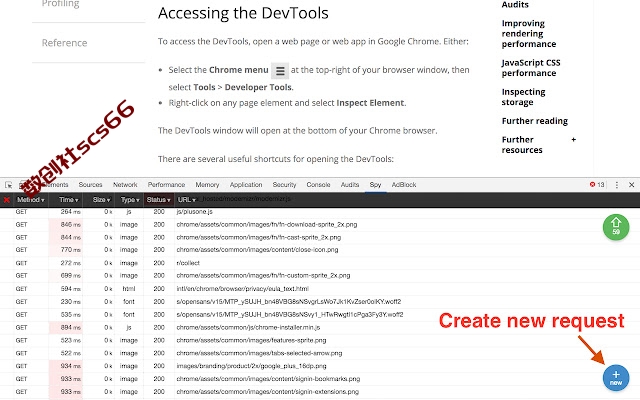Switch to the Console tab

point(318,185)
